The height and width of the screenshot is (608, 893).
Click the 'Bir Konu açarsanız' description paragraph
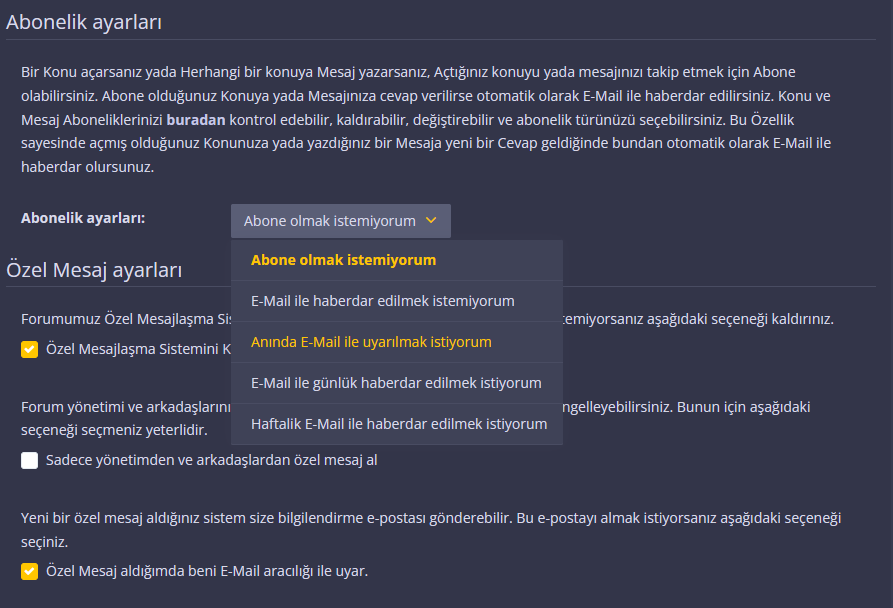(427, 120)
